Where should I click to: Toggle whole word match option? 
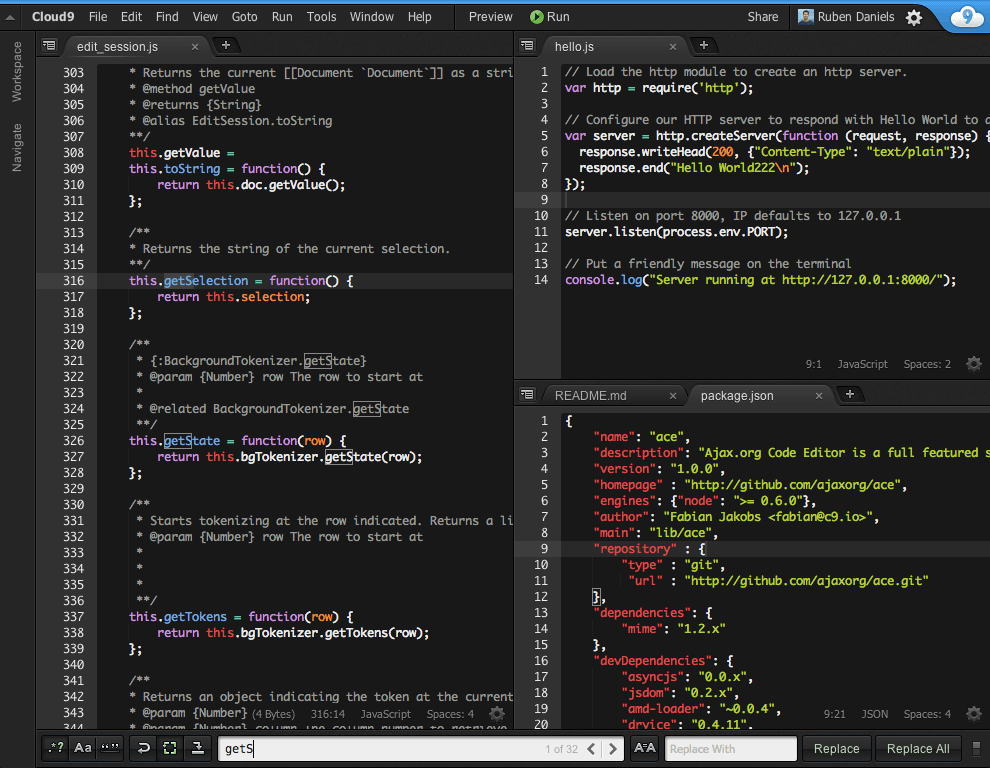pos(110,748)
